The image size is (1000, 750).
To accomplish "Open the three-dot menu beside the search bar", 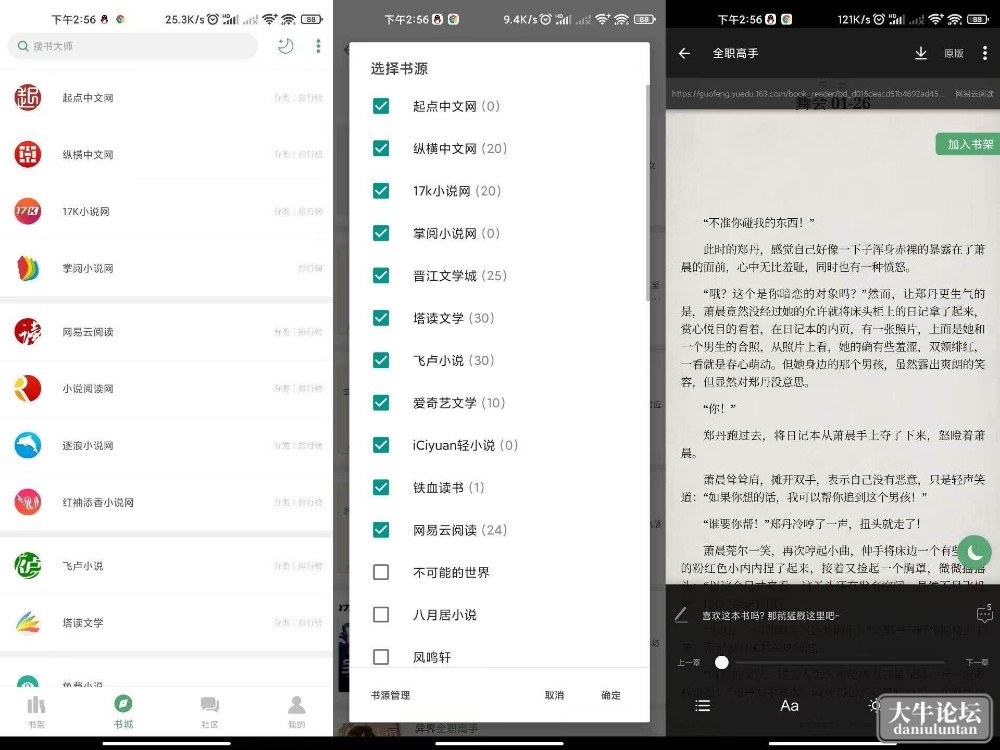I will [x=318, y=46].
